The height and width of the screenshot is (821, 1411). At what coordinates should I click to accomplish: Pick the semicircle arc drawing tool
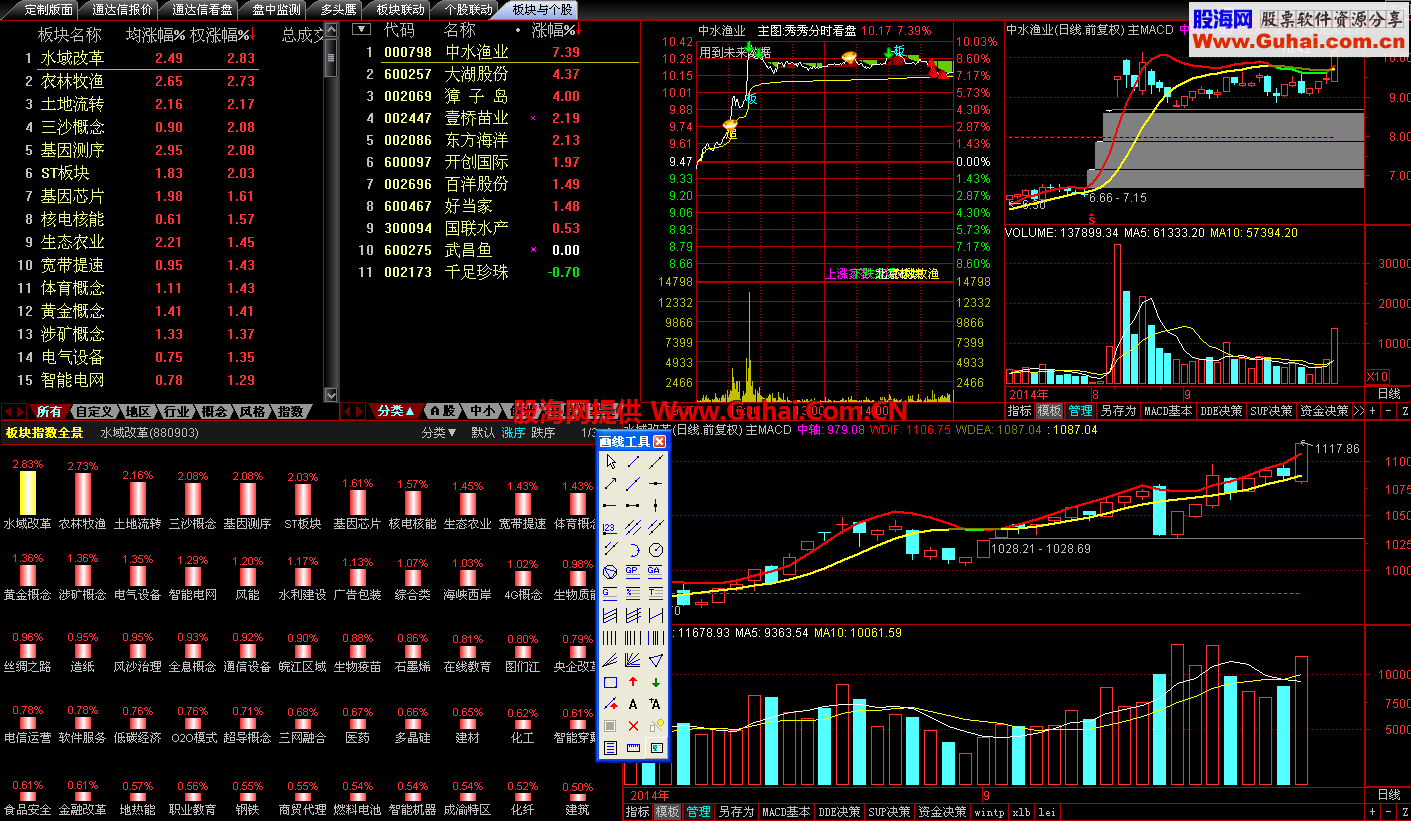point(633,549)
